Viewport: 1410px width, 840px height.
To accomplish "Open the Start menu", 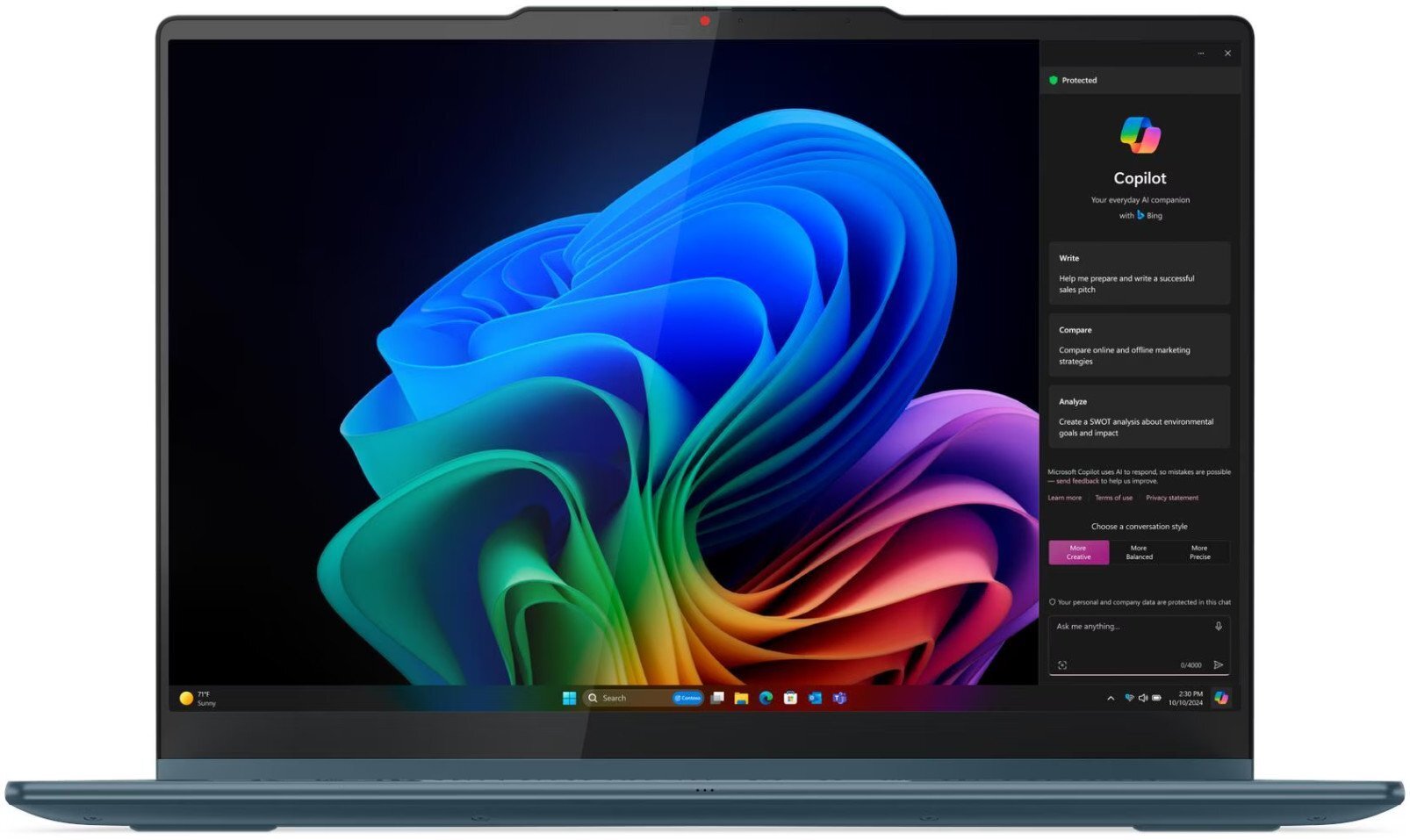I will pyautogui.click(x=569, y=698).
